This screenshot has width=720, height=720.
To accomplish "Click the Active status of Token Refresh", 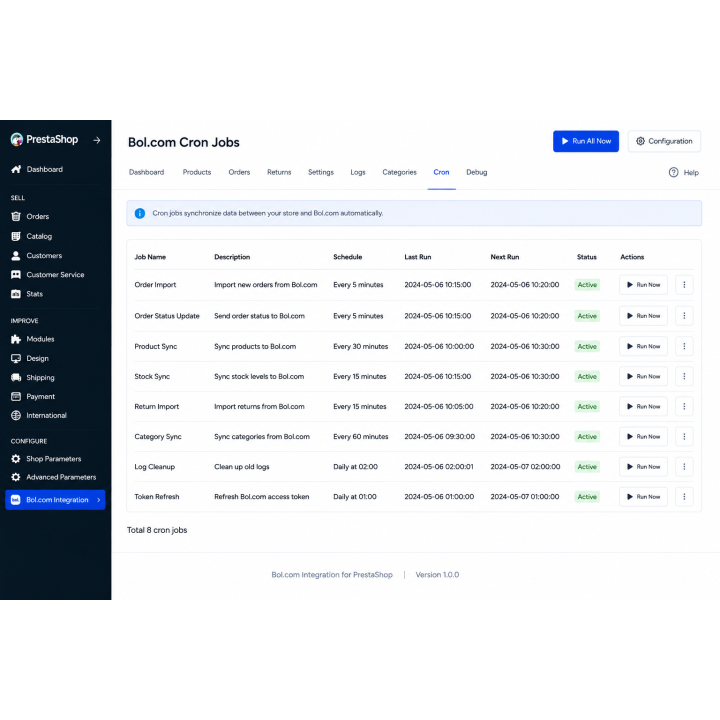I will (587, 497).
